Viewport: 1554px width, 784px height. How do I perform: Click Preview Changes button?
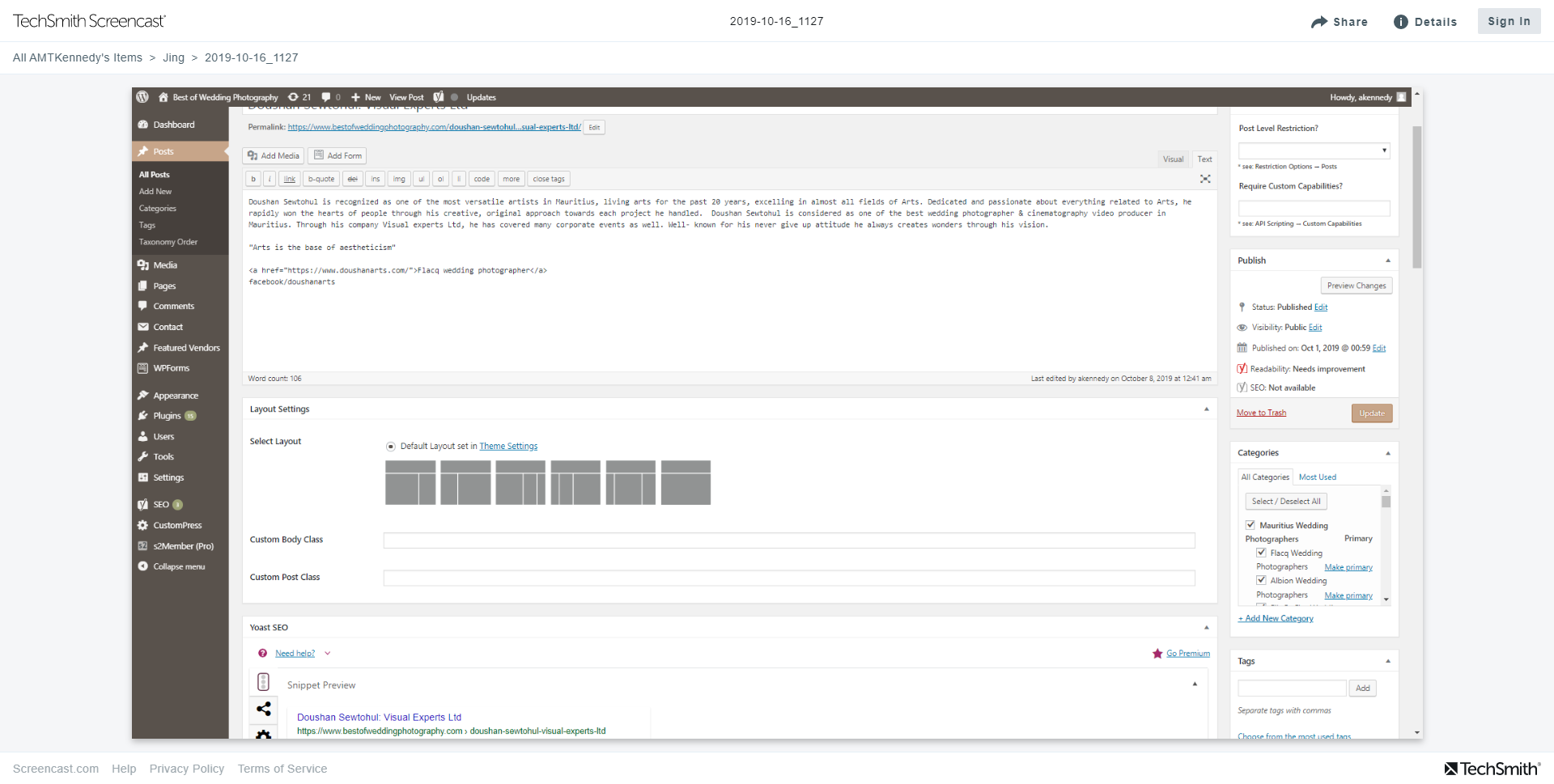[1357, 286]
